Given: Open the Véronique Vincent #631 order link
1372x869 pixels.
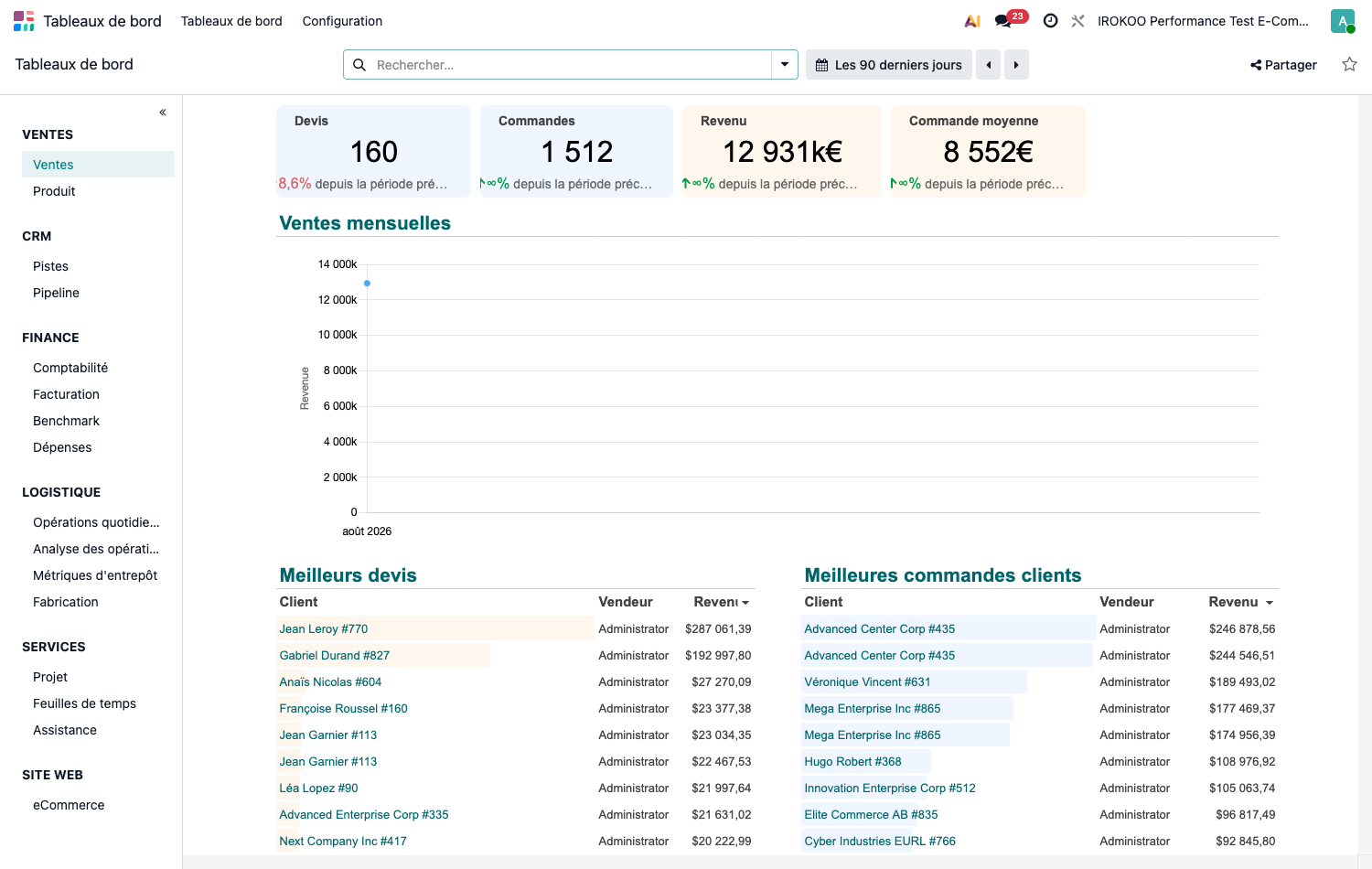Looking at the screenshot, I should click(x=867, y=682).
